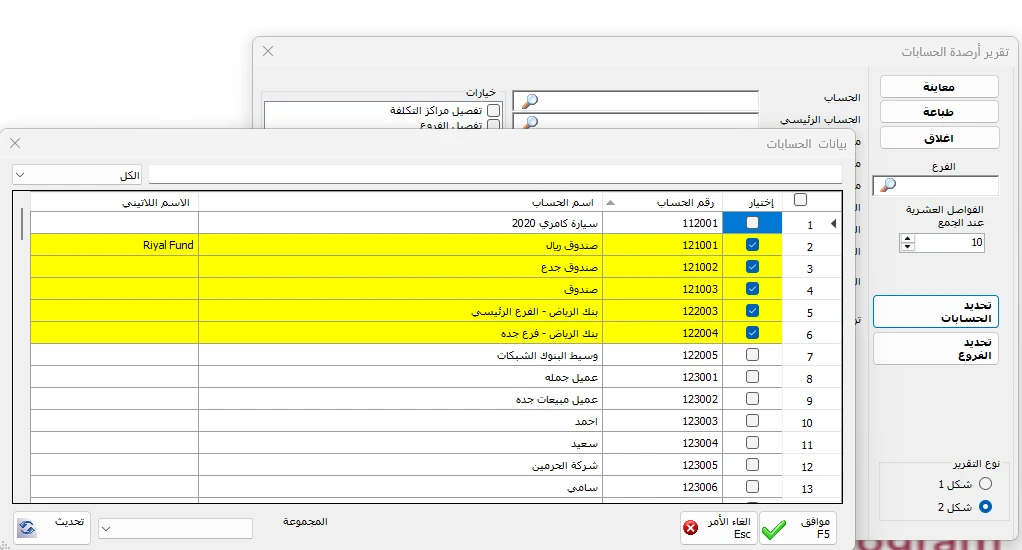Click the إختيار column header
Screen dimensions: 1022x550
[x=753, y=203]
